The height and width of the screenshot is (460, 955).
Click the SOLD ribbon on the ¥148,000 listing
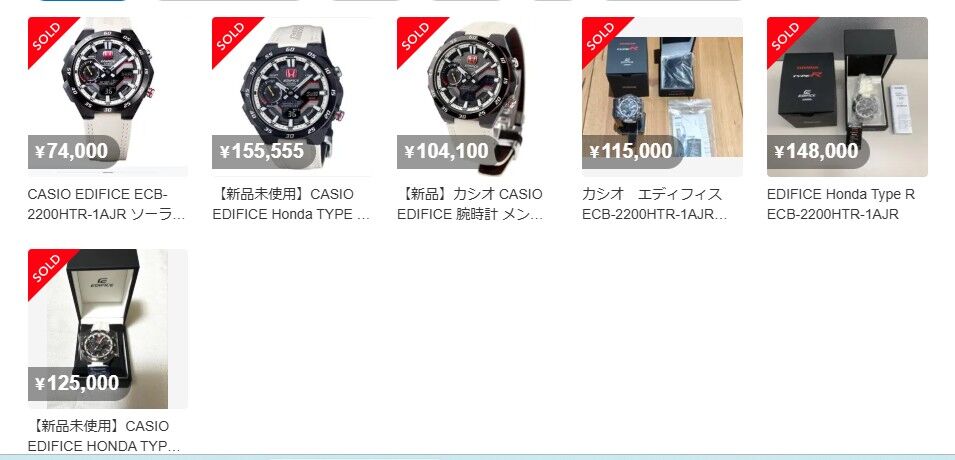785,36
